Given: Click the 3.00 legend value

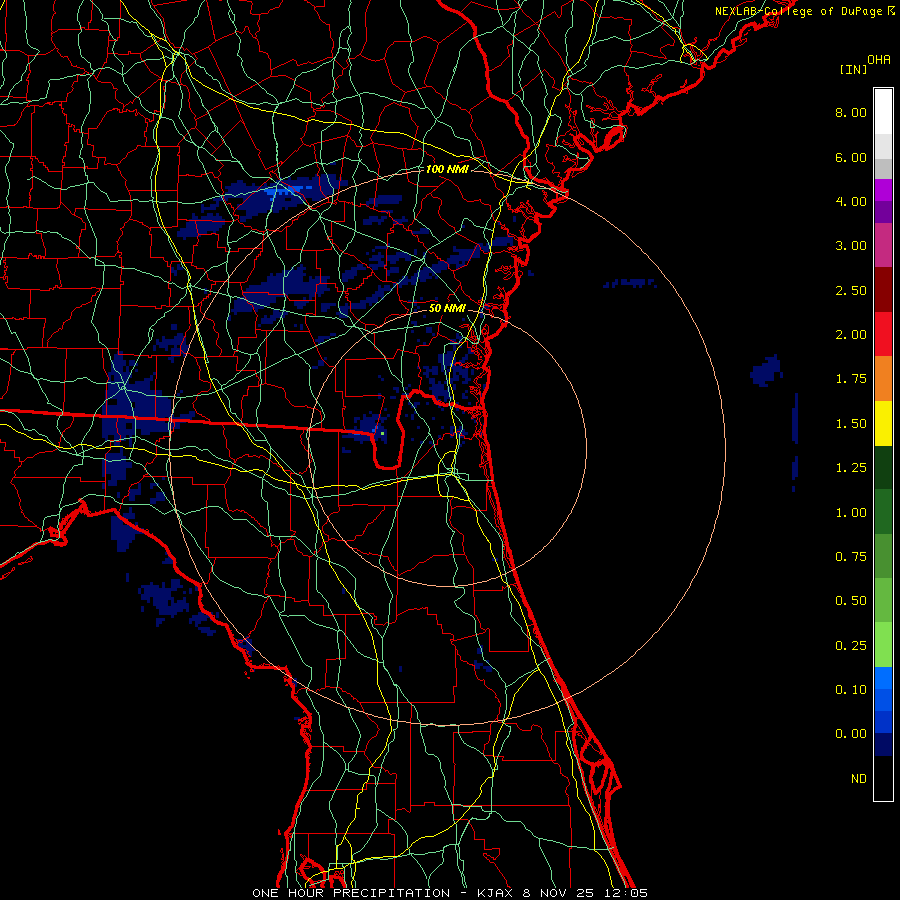Looking at the screenshot, I should pos(851,246).
